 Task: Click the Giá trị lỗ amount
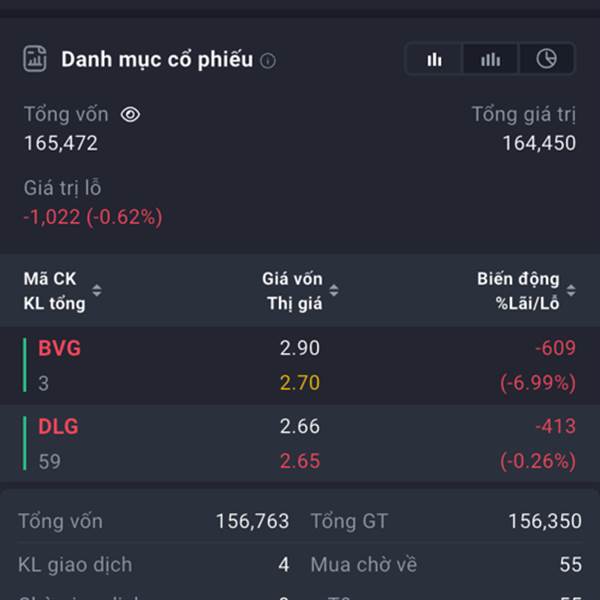(x=93, y=217)
